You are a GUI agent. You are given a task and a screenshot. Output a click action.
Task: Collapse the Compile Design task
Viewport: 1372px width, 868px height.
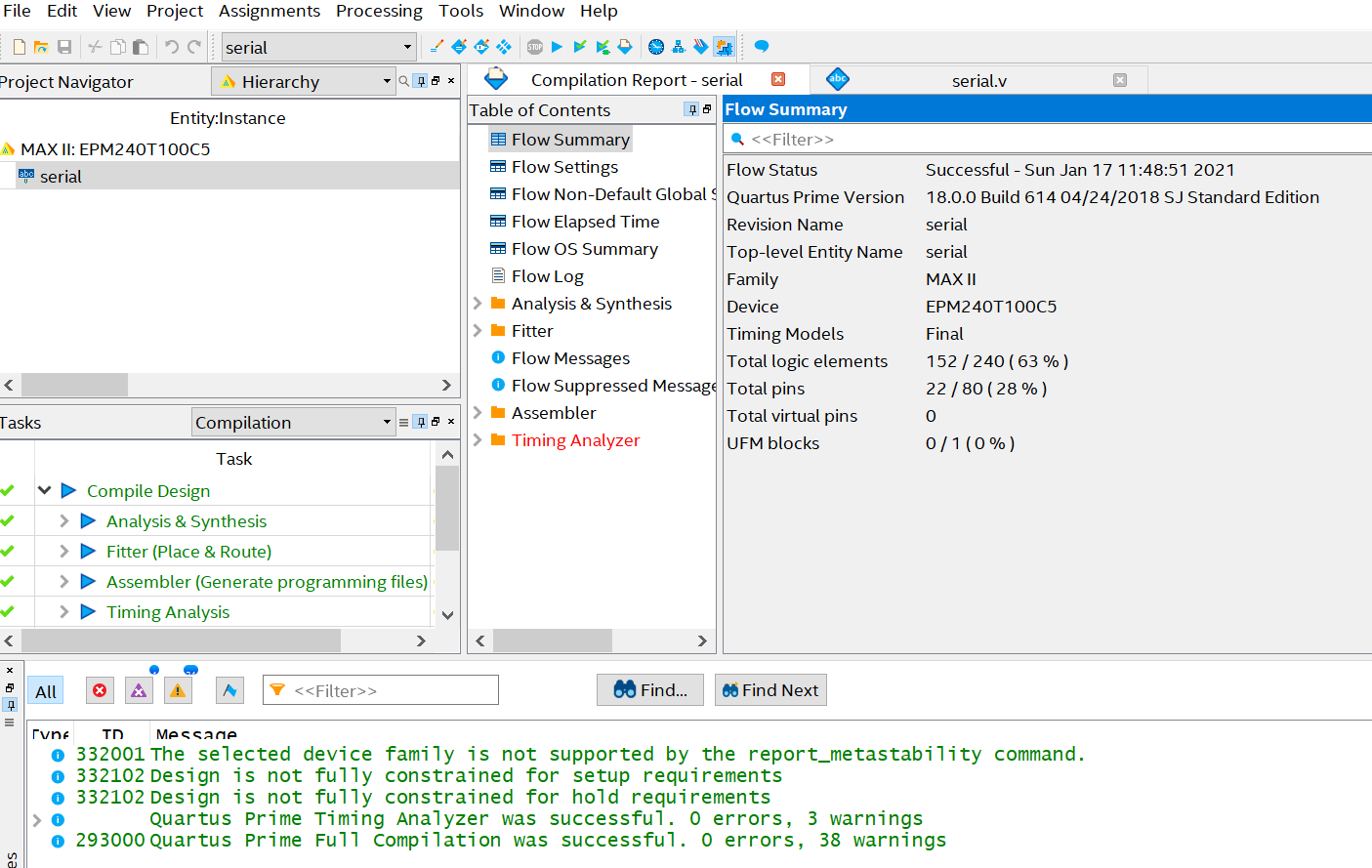click(x=45, y=490)
